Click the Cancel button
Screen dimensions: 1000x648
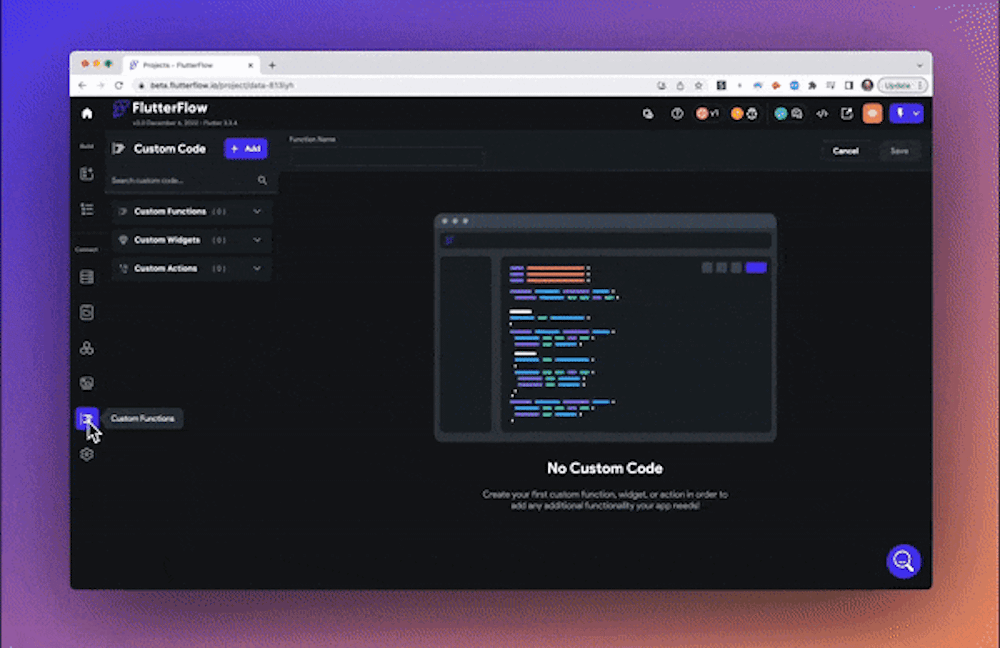point(846,151)
